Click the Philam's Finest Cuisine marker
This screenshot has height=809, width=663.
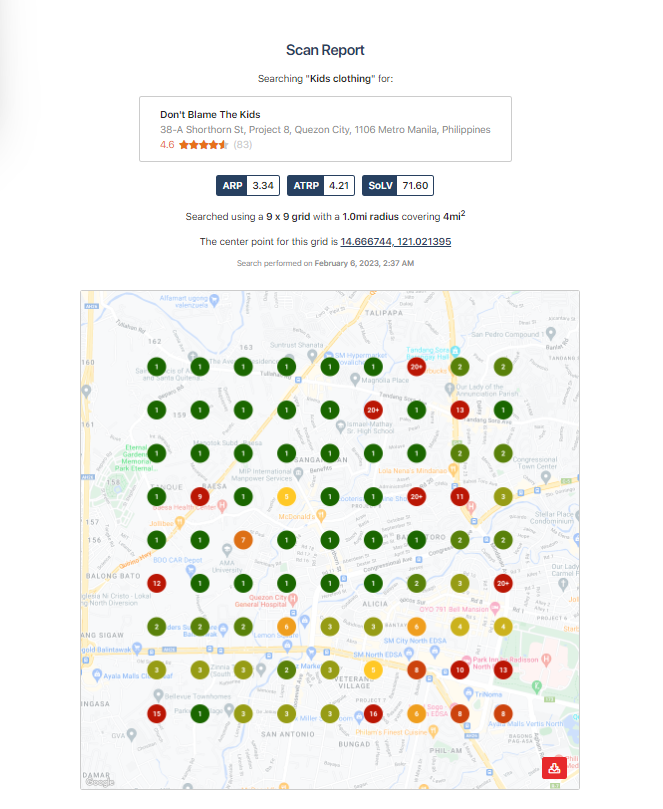coord(433,731)
